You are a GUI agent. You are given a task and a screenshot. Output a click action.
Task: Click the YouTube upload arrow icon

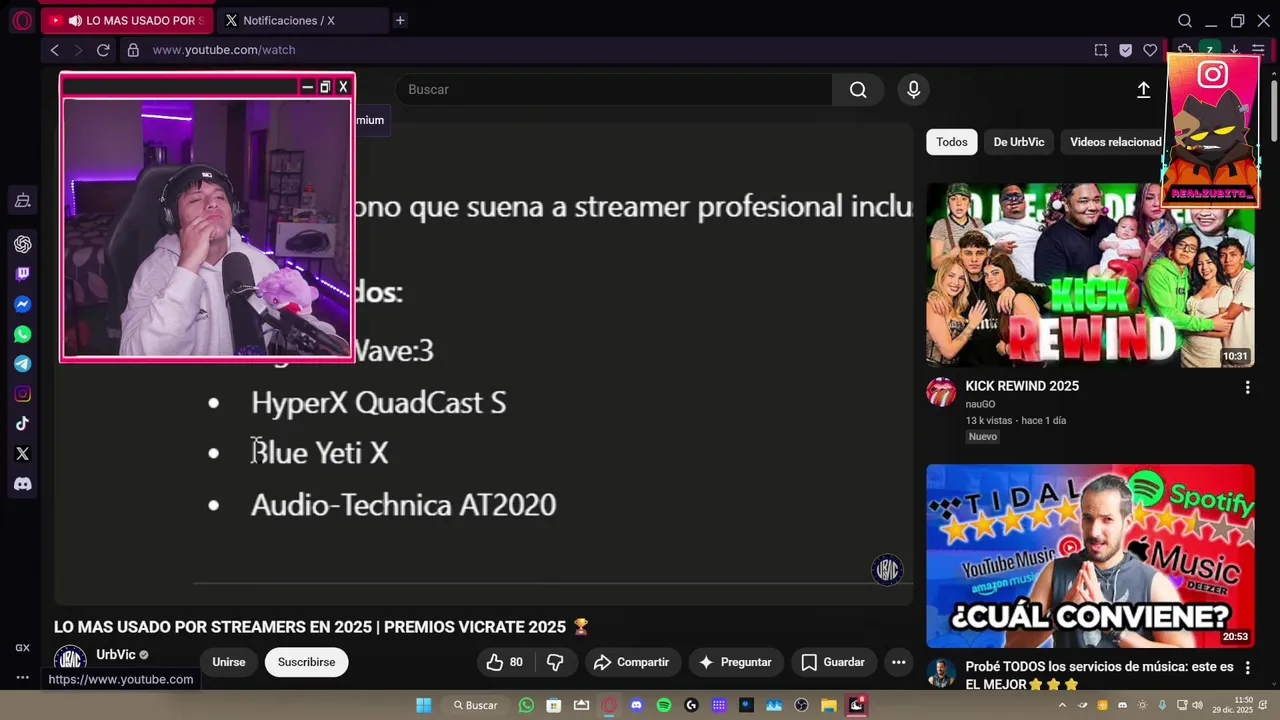(x=1144, y=90)
